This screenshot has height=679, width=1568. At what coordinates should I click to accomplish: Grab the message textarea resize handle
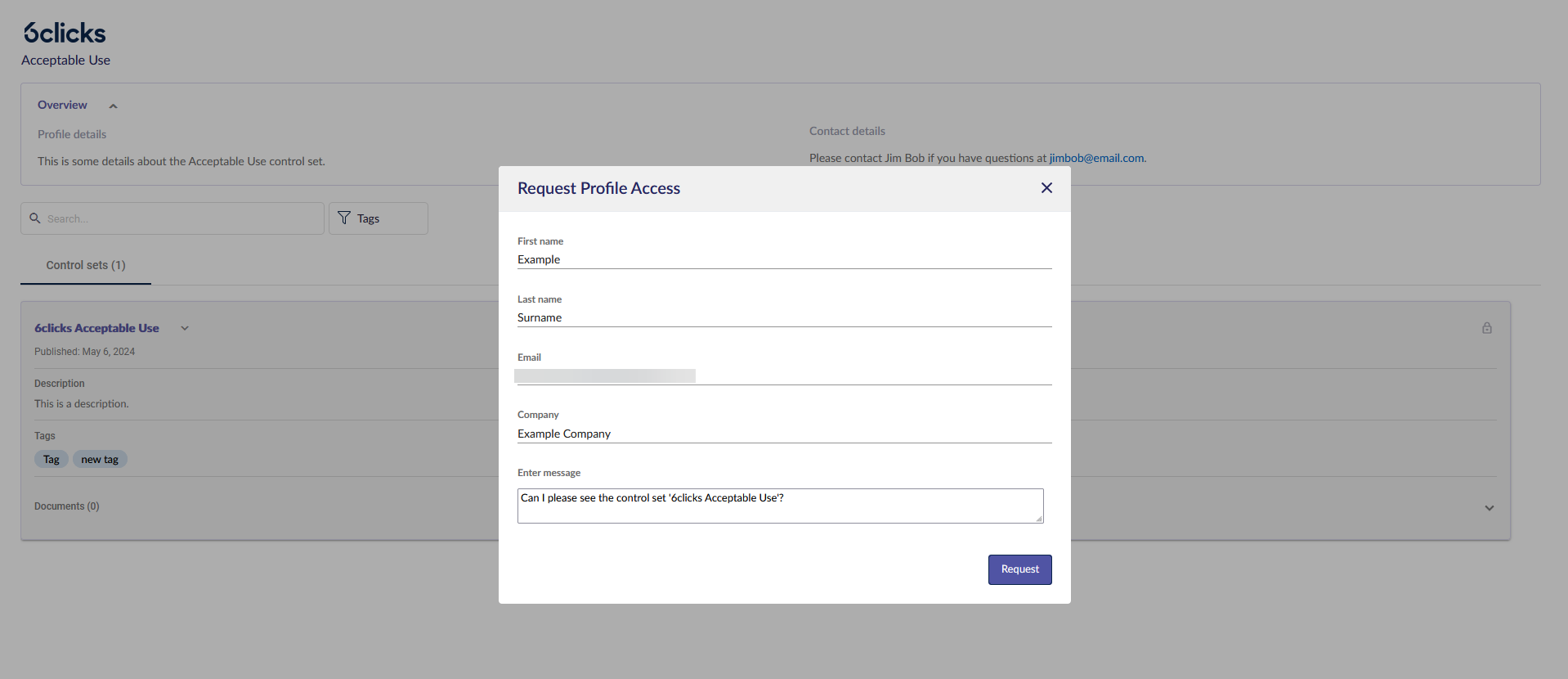(1039, 519)
